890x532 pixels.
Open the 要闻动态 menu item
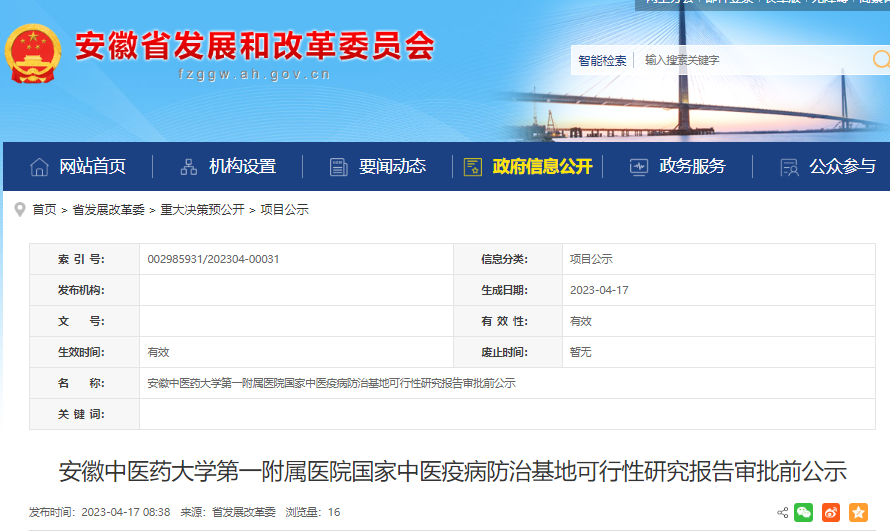pos(392,166)
